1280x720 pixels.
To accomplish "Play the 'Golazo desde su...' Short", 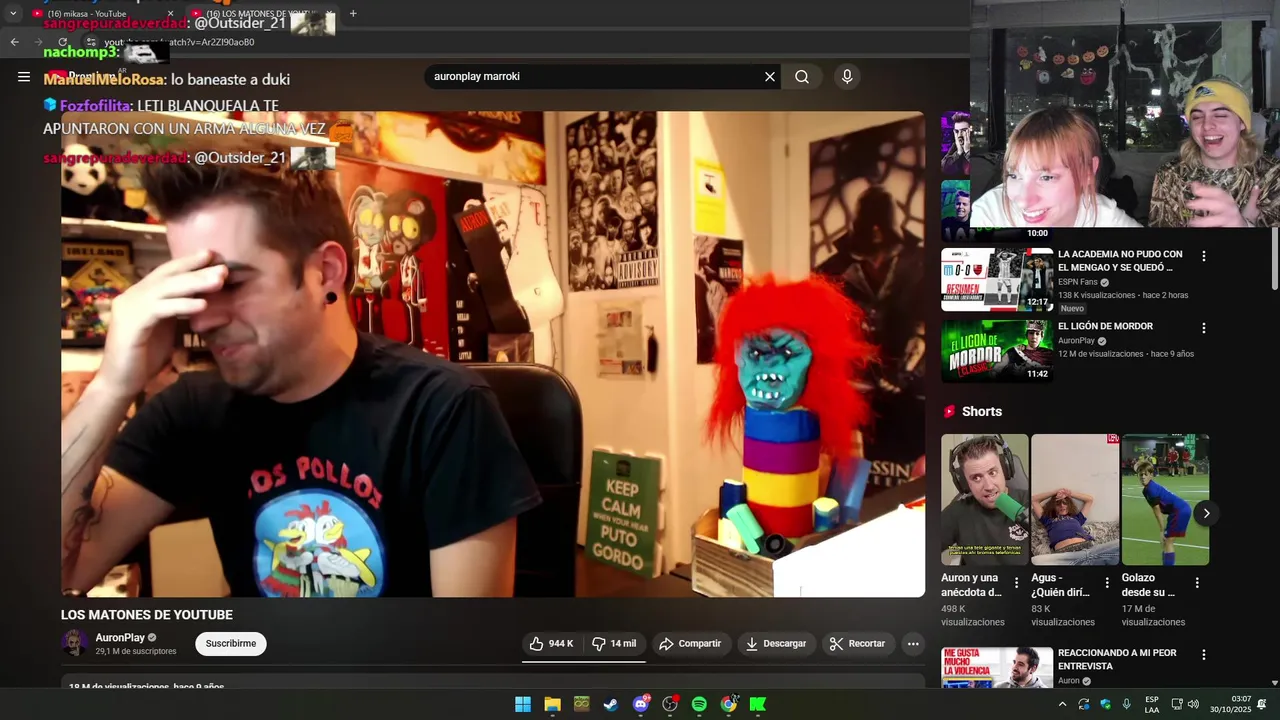I will (x=1165, y=499).
